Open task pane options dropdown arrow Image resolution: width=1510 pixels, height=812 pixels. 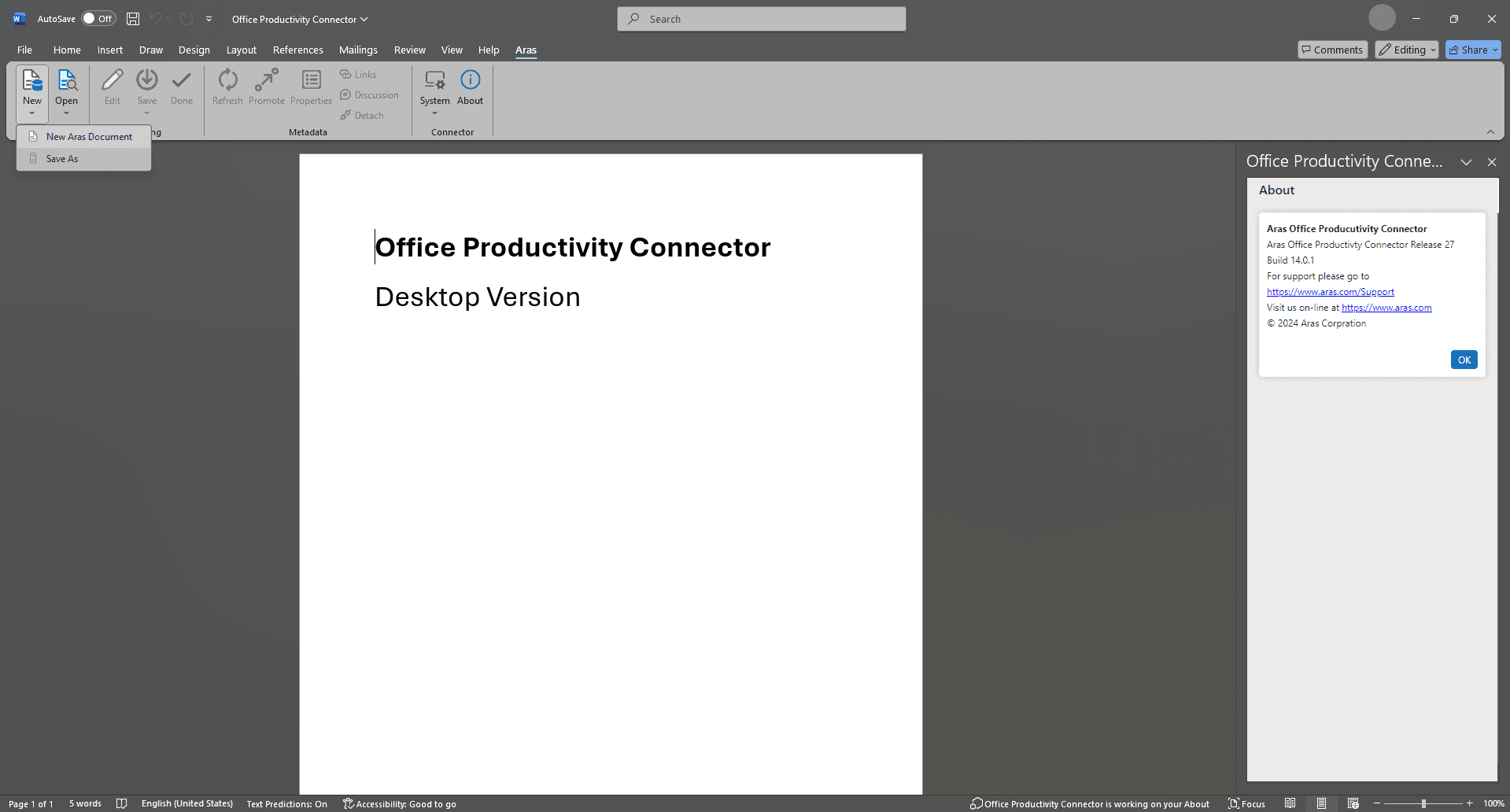click(1466, 162)
